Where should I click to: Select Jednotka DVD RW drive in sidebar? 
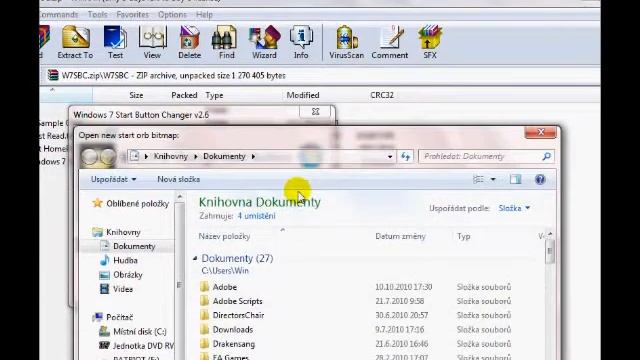click(136, 346)
